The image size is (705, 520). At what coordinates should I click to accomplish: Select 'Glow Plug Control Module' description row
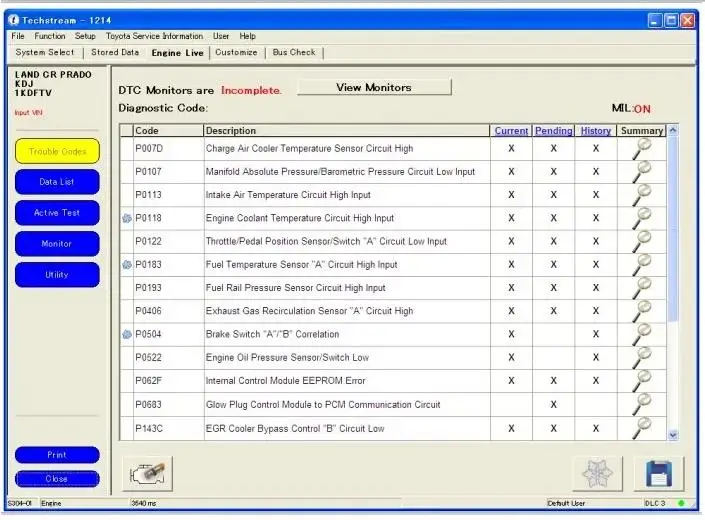tap(323, 404)
